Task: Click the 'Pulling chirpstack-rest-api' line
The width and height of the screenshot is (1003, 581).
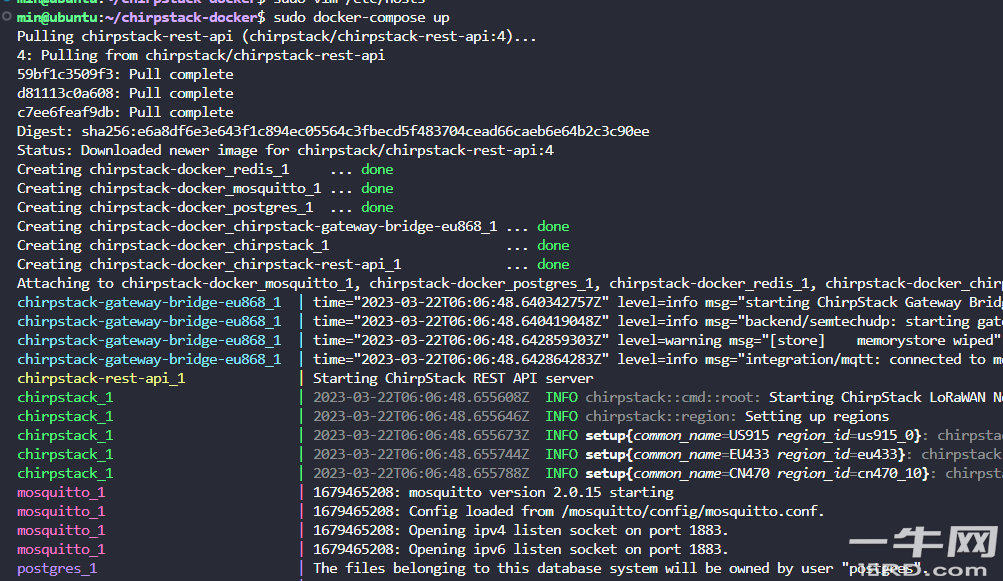Action: click(x=276, y=36)
